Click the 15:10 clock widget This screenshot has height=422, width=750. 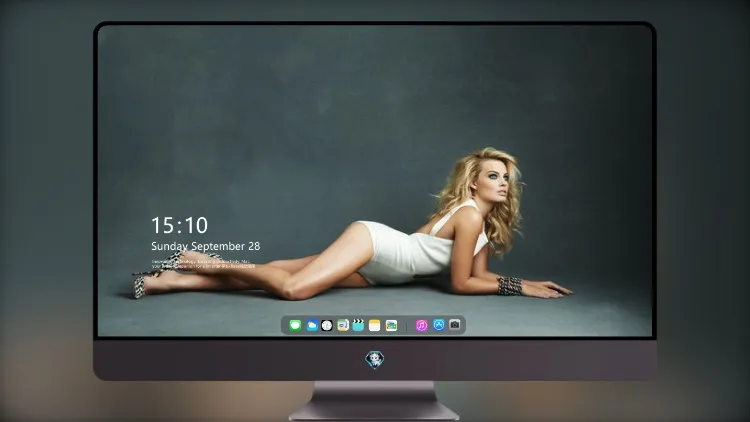pos(179,225)
